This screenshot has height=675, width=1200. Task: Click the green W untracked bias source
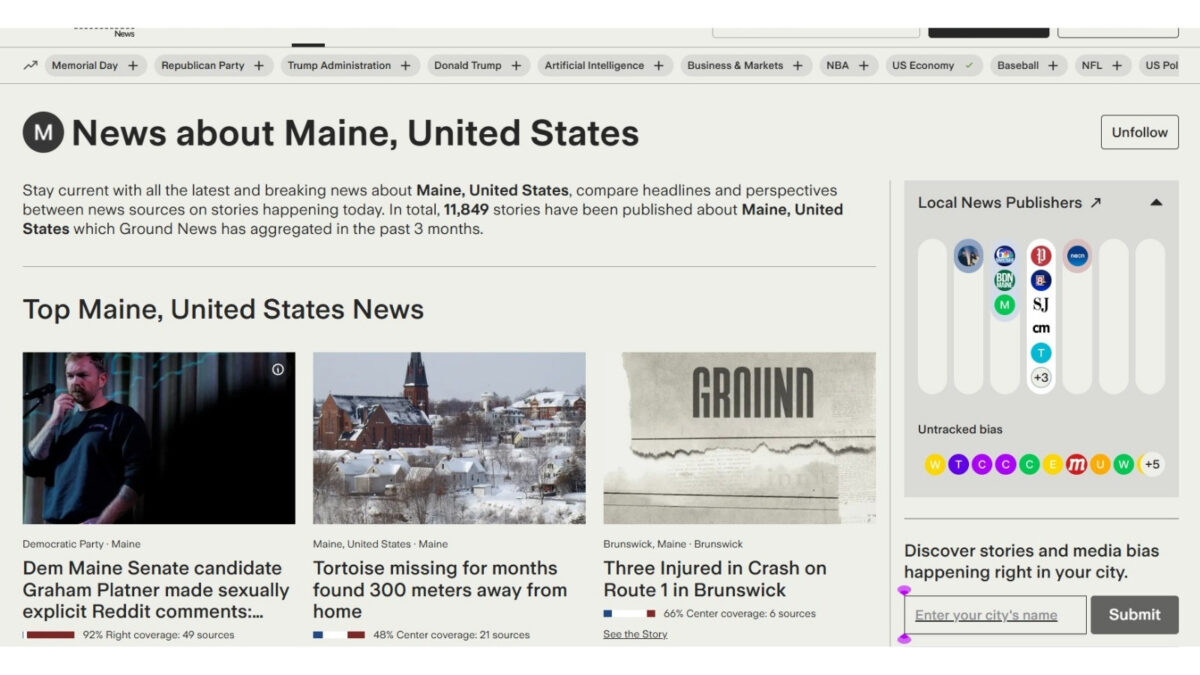pos(1123,464)
